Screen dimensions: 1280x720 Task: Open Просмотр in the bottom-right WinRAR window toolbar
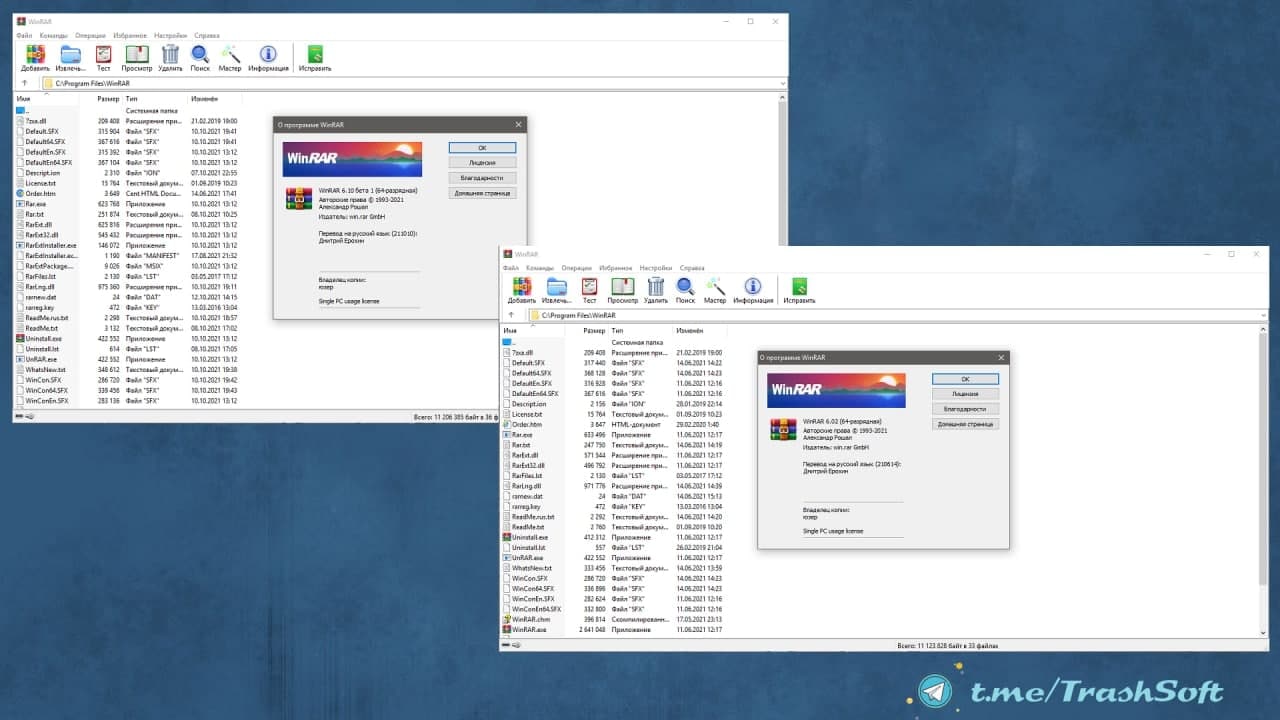pos(622,287)
